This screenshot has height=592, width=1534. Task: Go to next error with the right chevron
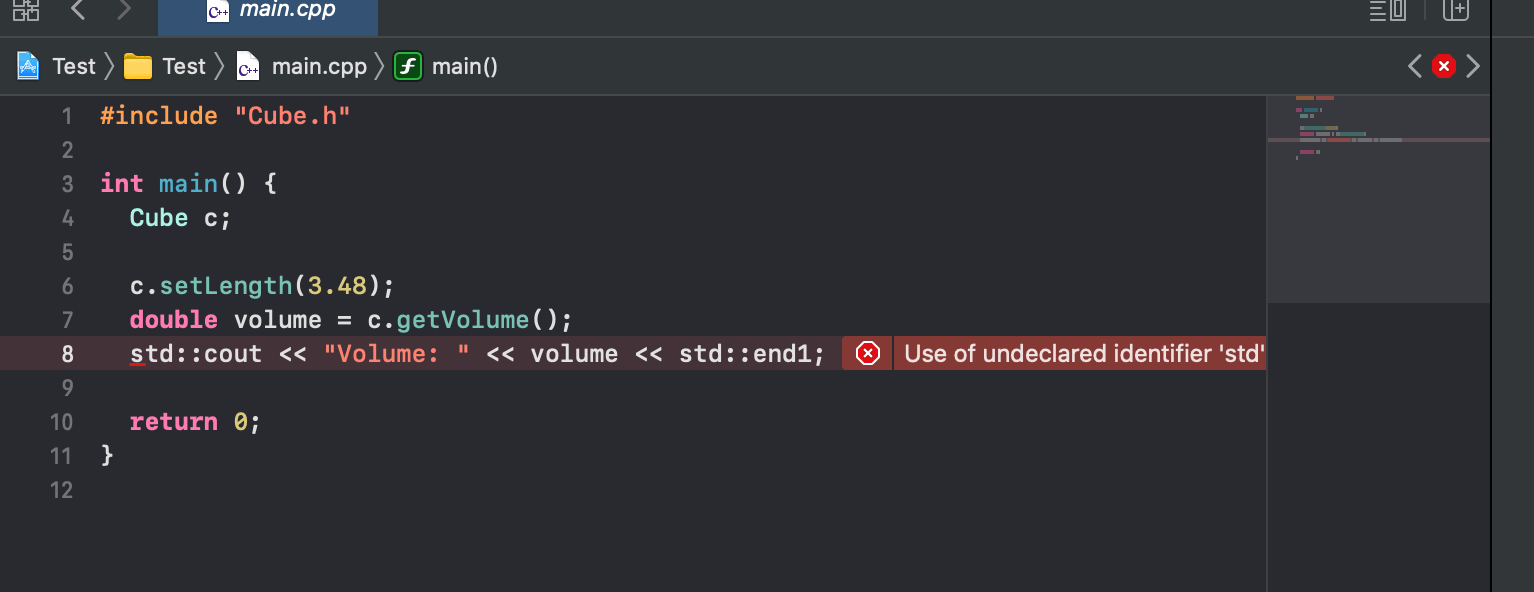coord(1472,65)
